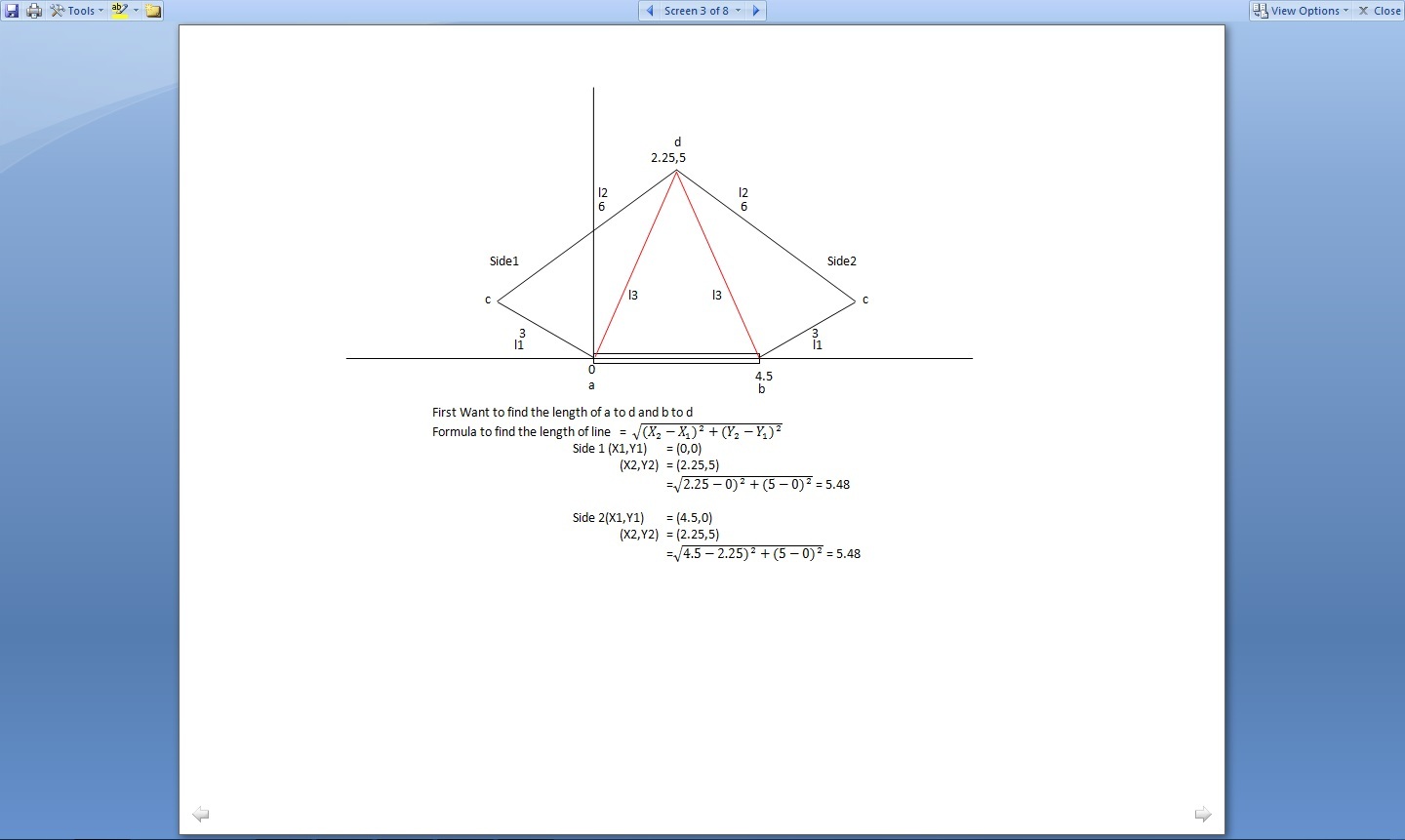1405x840 pixels.
Task: Go to the previous screen with the left arrow
Action: 650,11
